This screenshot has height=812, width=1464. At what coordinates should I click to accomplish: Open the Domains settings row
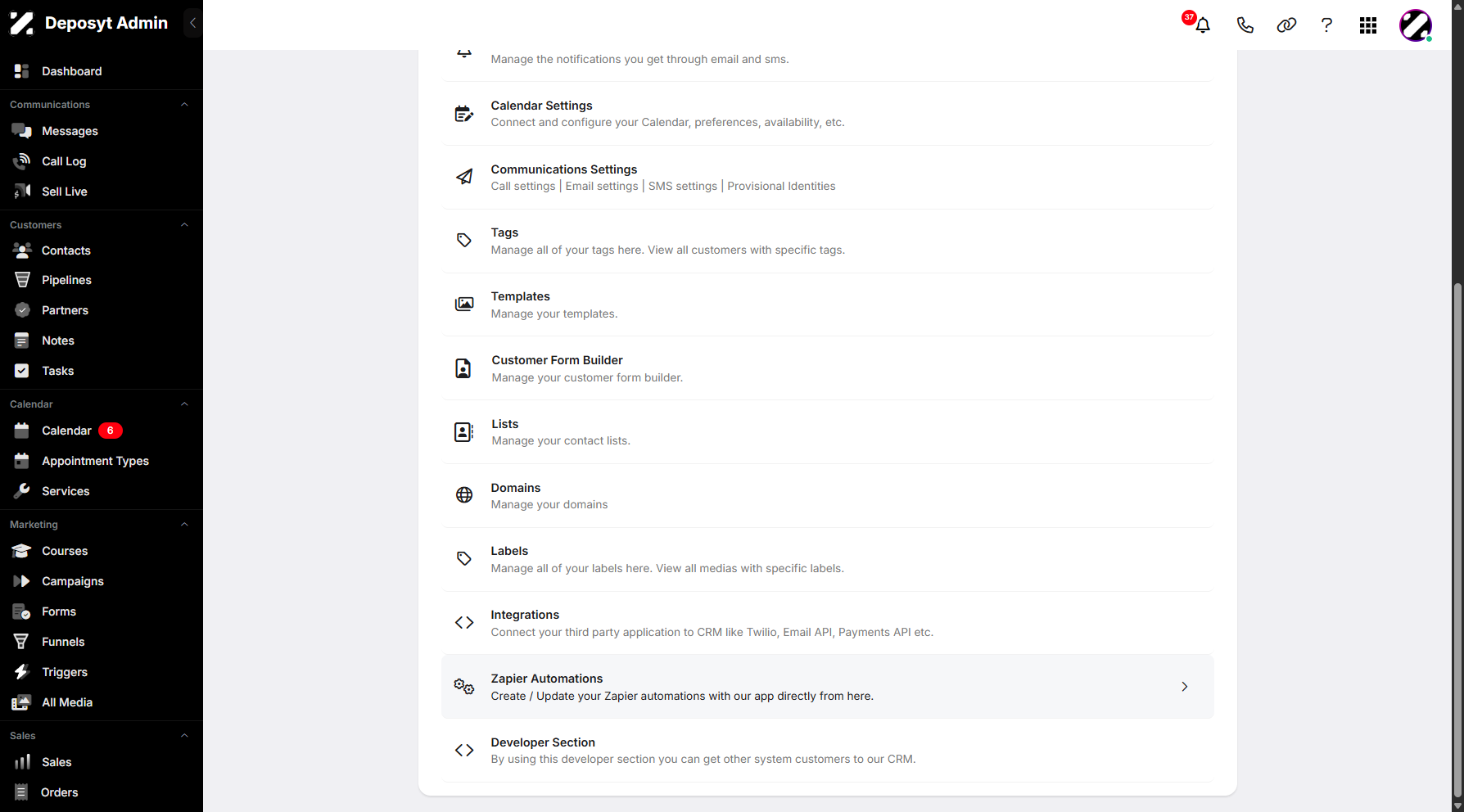tap(827, 496)
